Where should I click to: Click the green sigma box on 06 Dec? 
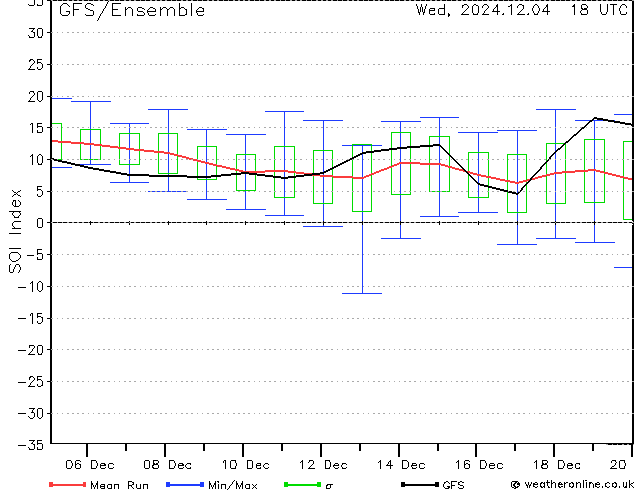[x=90, y=144]
